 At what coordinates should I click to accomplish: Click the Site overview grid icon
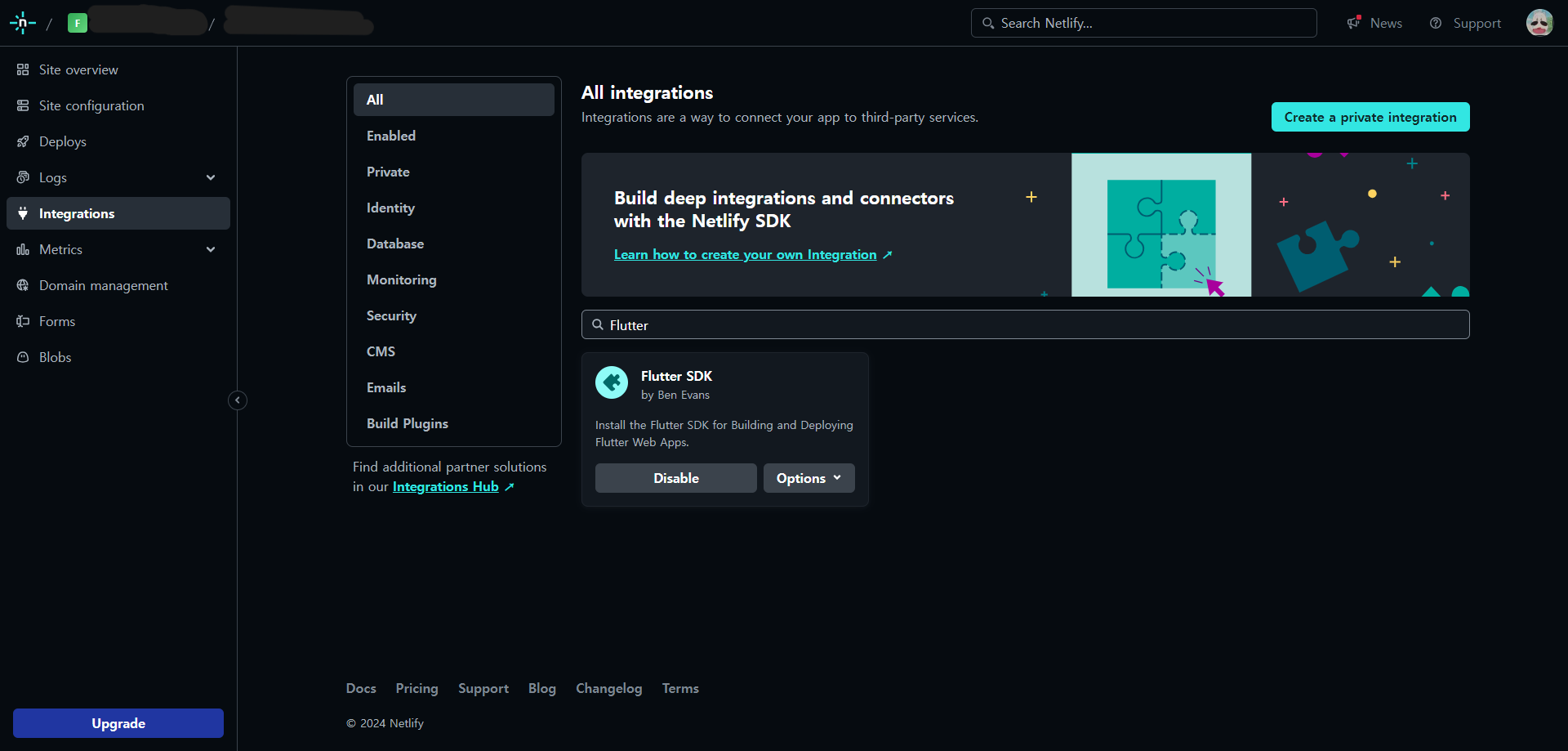[x=23, y=69]
